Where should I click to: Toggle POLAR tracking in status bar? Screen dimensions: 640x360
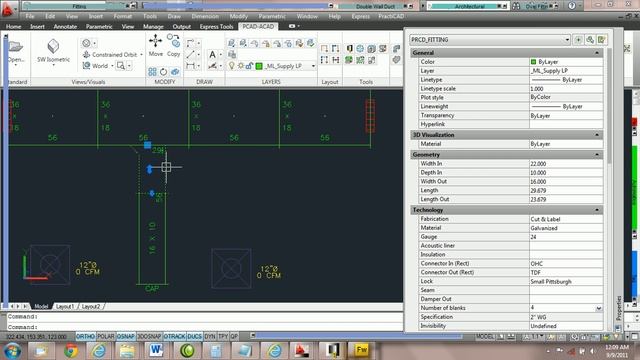click(106, 336)
